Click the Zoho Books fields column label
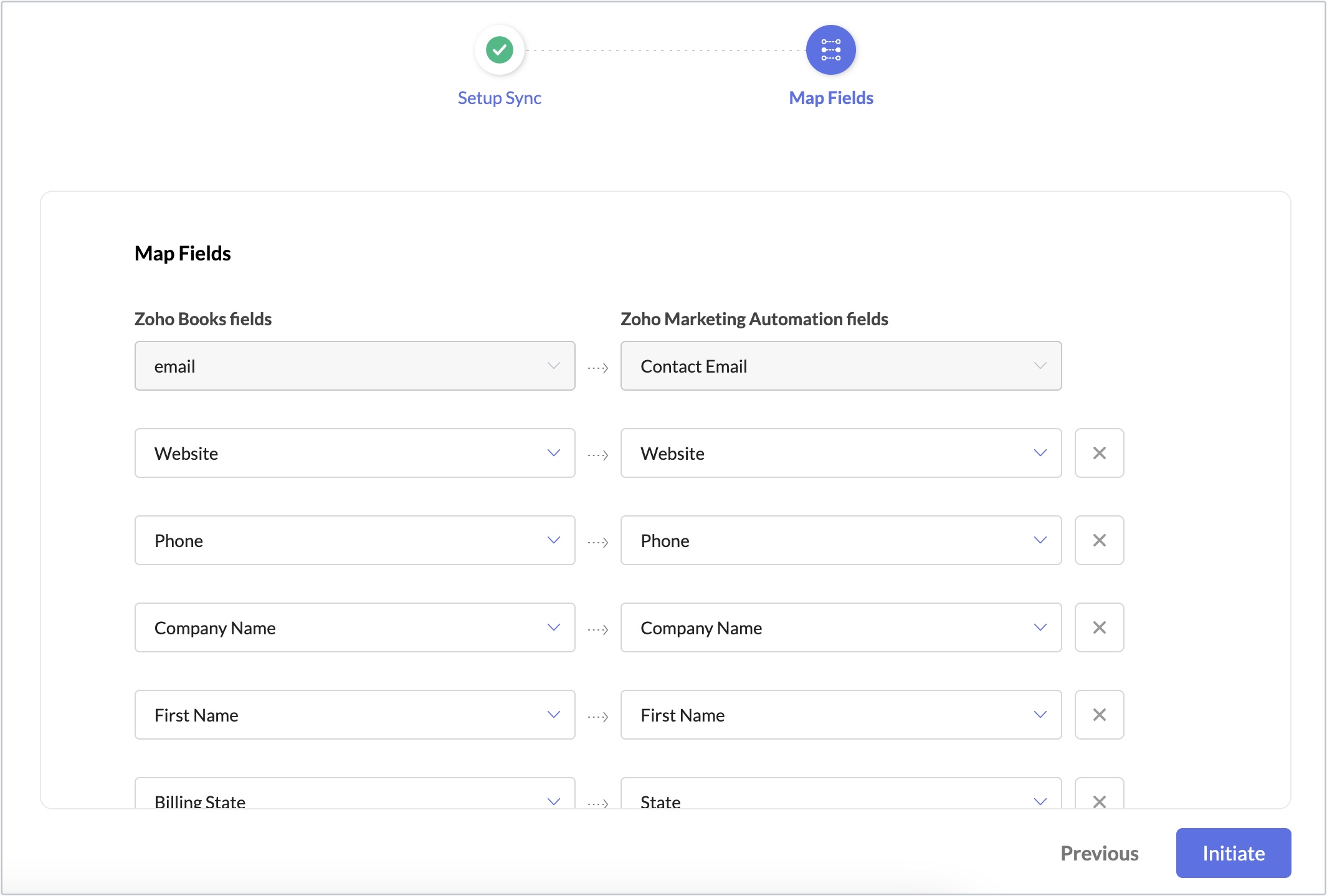 (x=203, y=319)
